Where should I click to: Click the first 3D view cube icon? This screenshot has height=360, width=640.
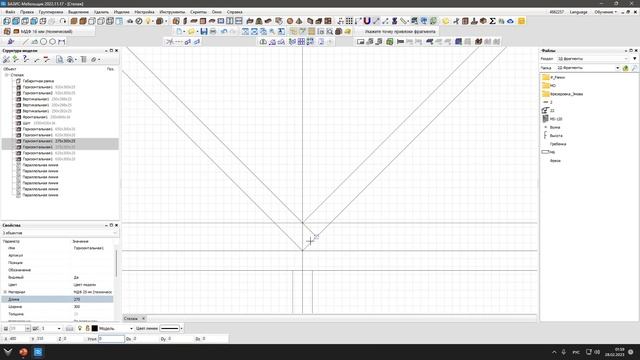(7, 21)
